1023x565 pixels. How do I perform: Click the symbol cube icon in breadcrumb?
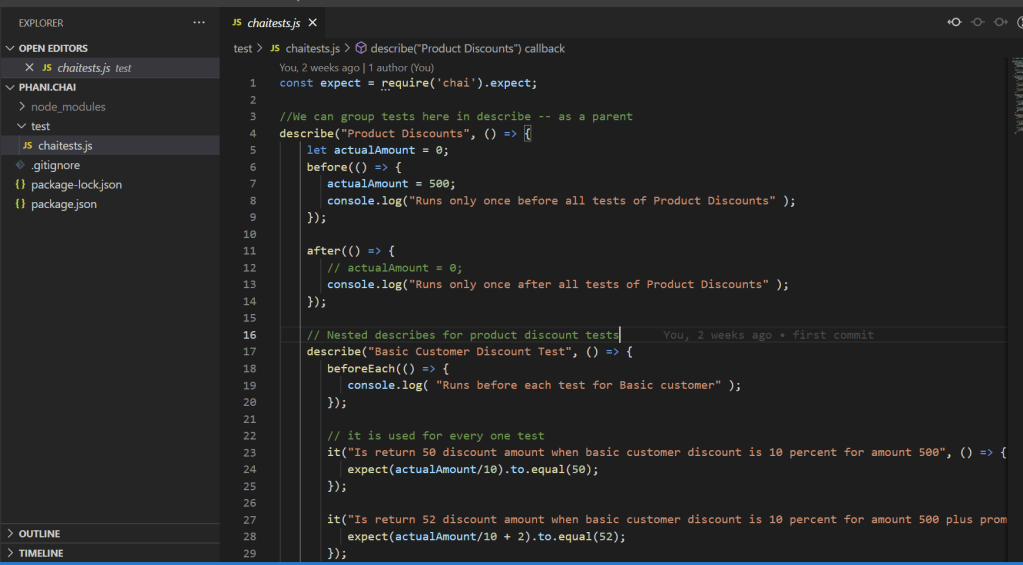[361, 48]
